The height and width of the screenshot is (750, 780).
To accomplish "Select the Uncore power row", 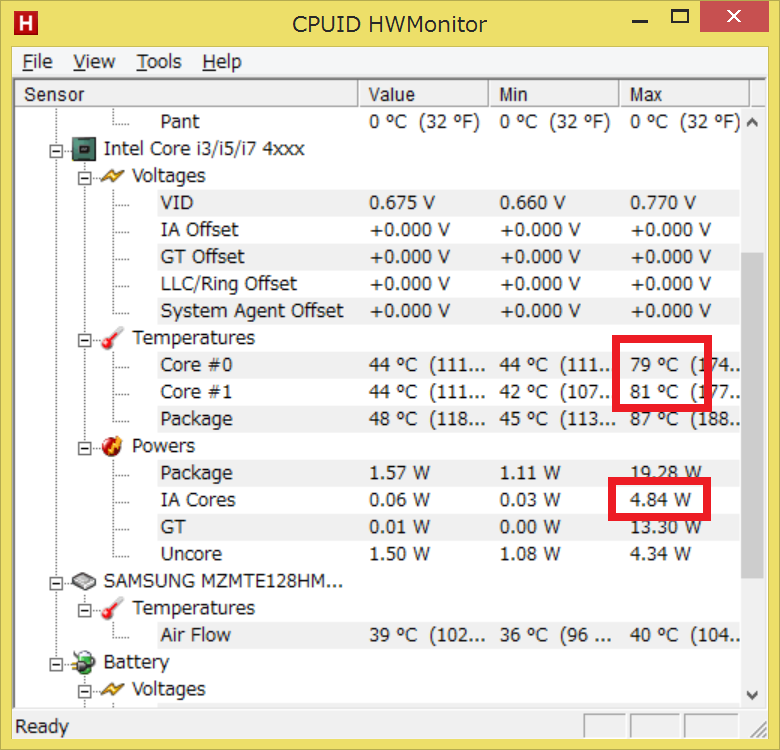I will 449,554.
